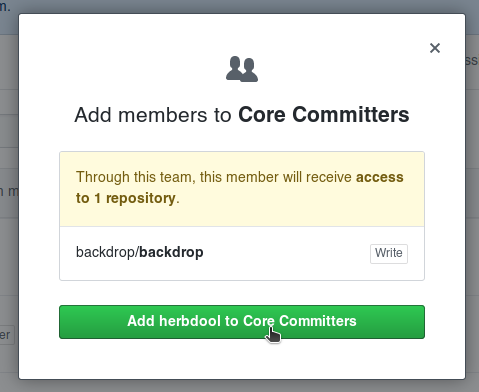Click the dimmed overlay above the dialog
Viewport: 479px width, 392px height.
click(242, 7)
